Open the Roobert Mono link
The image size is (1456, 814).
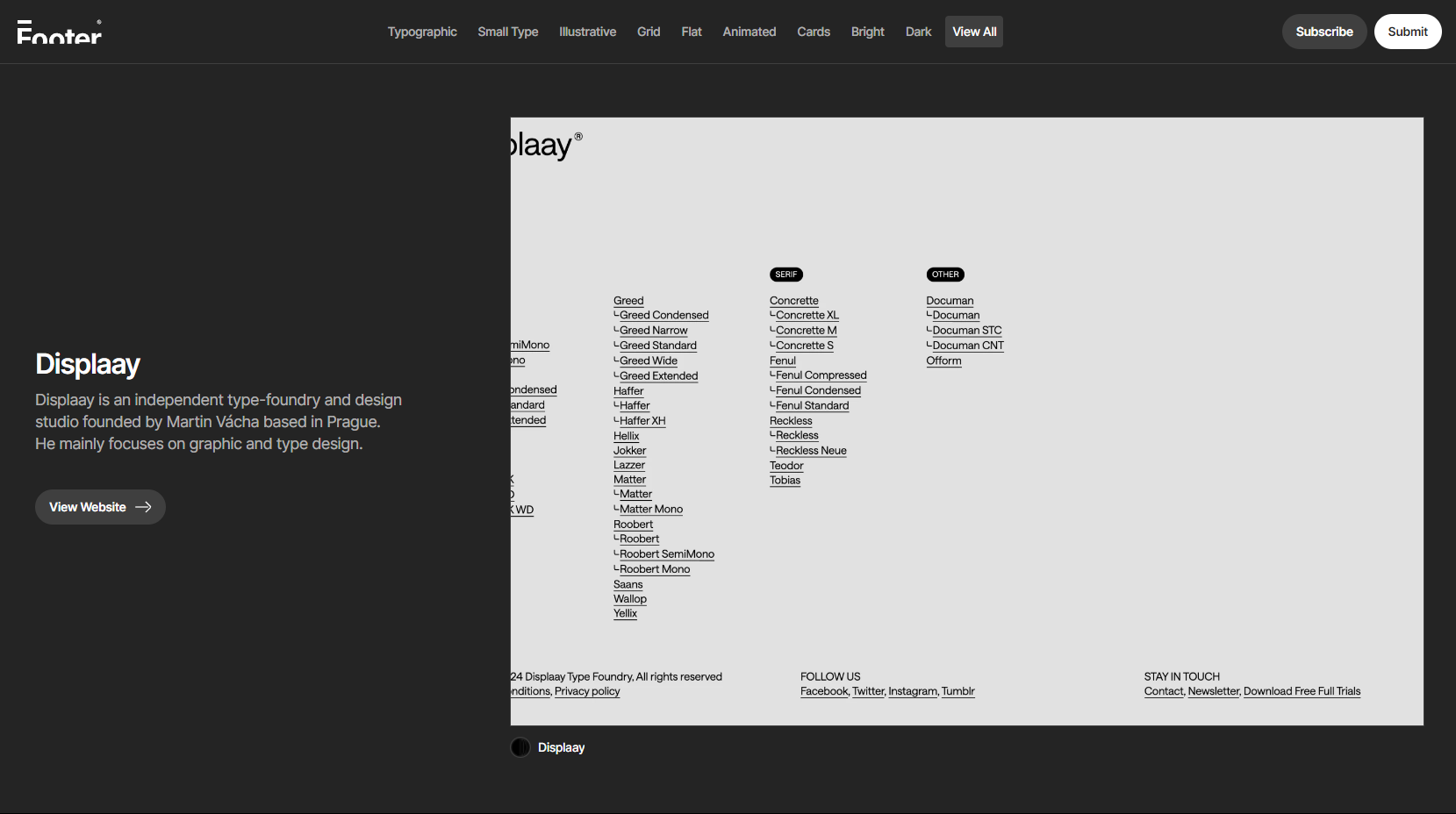[655, 569]
